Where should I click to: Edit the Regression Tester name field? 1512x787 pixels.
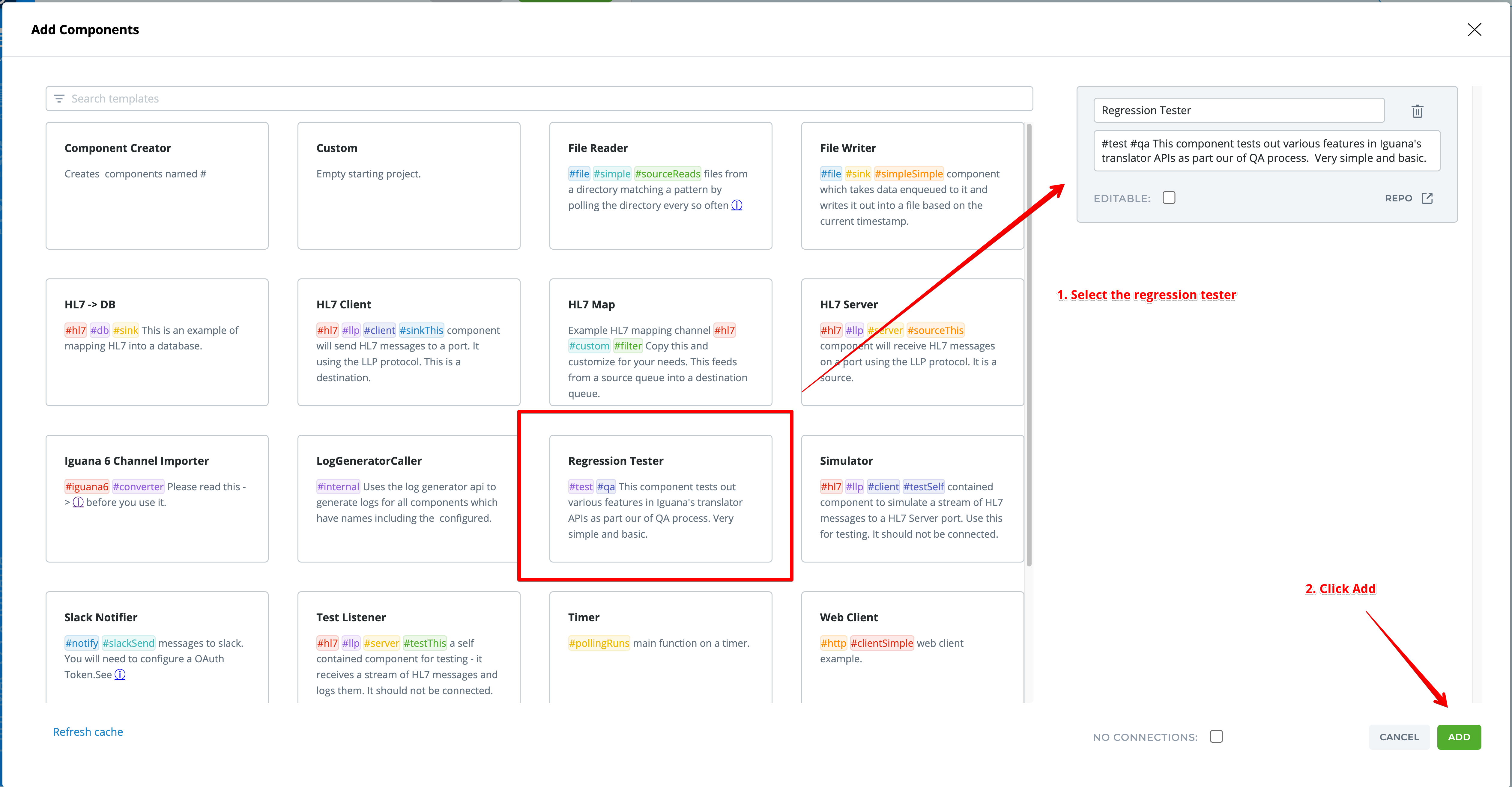pos(1239,110)
